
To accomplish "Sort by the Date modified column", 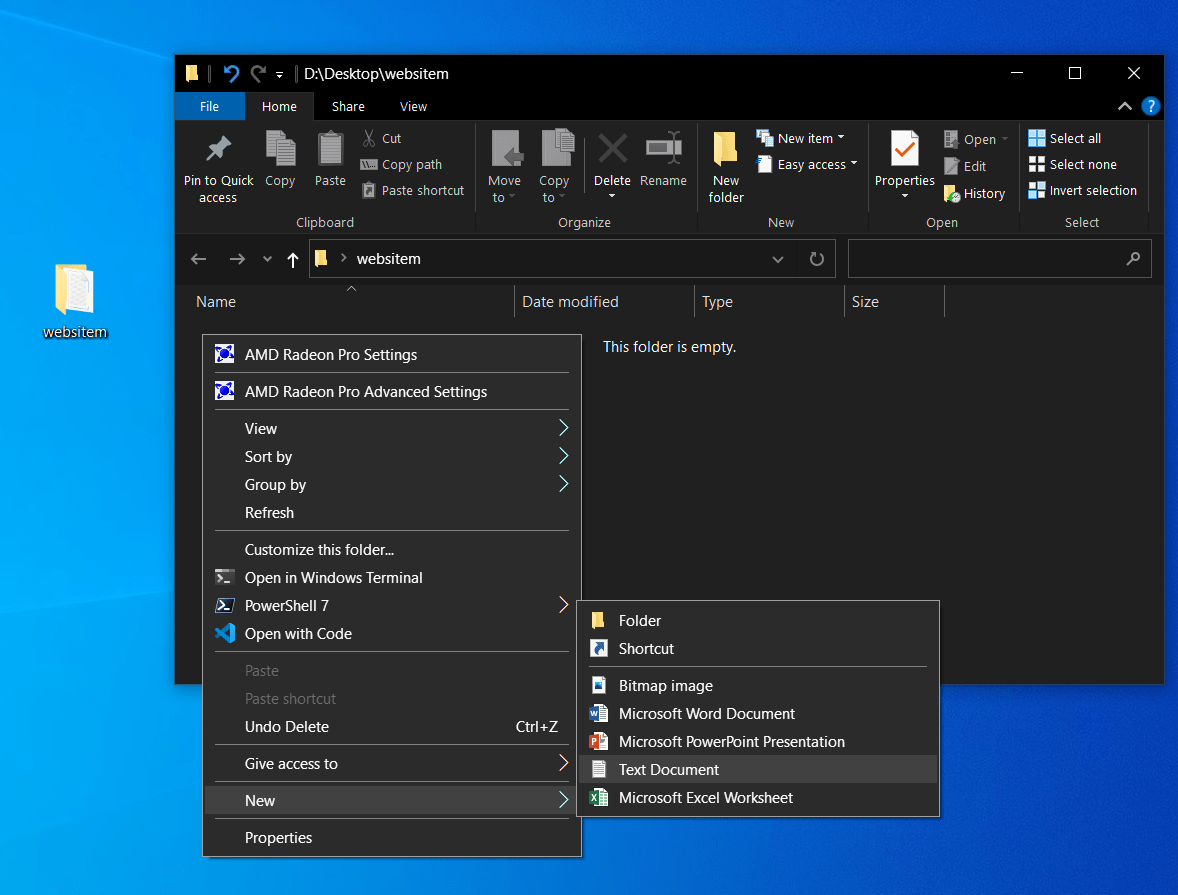I will coord(570,301).
